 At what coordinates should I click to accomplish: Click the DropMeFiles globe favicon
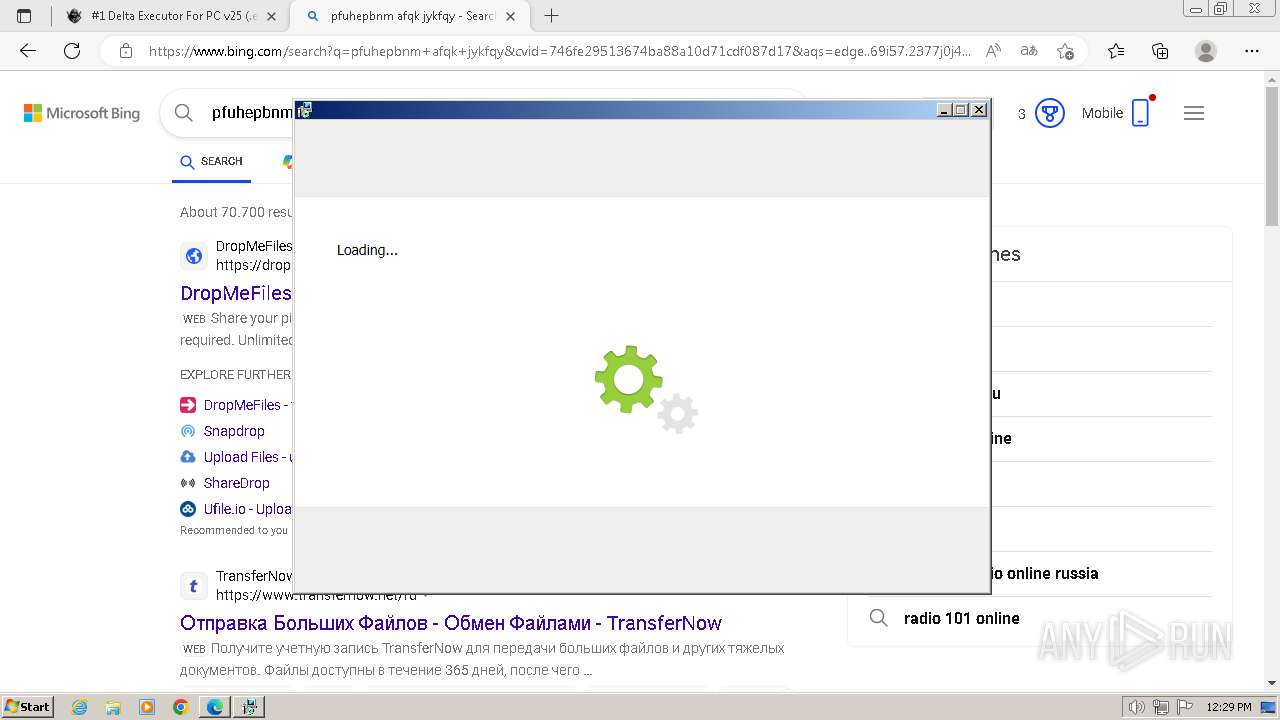pos(193,256)
